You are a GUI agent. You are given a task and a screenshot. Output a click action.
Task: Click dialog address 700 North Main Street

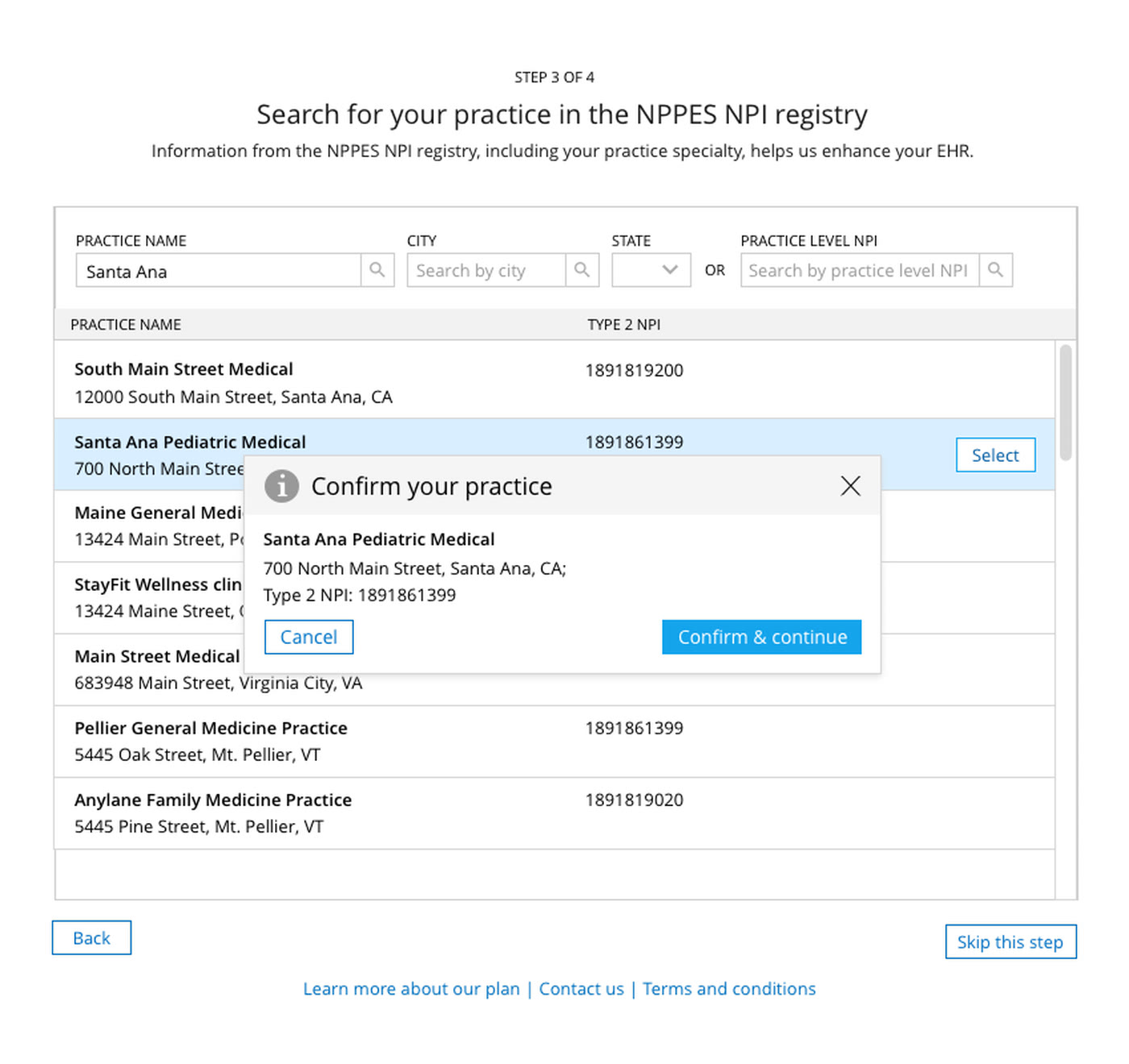pyautogui.click(x=415, y=568)
